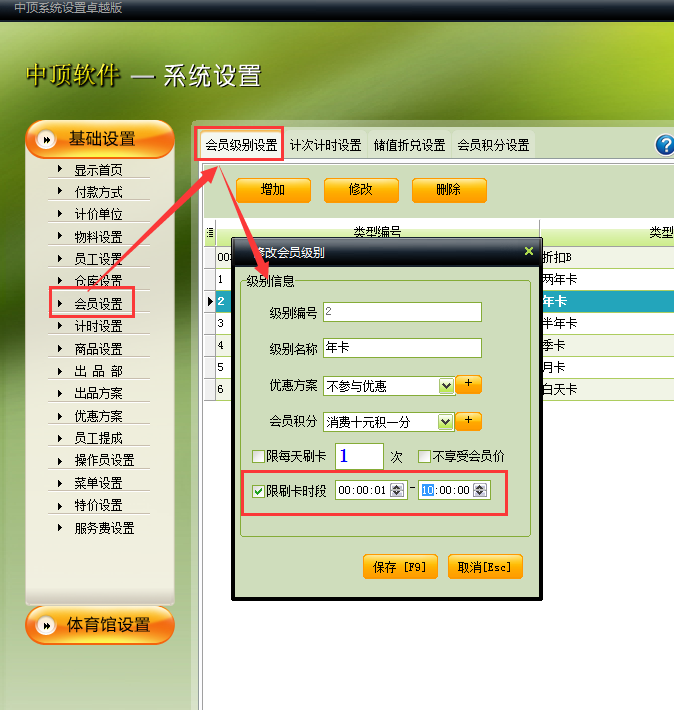This screenshot has width=674, height=710.
Task: Open 优惠方案 in the sidebar menu
Action: coord(98,416)
